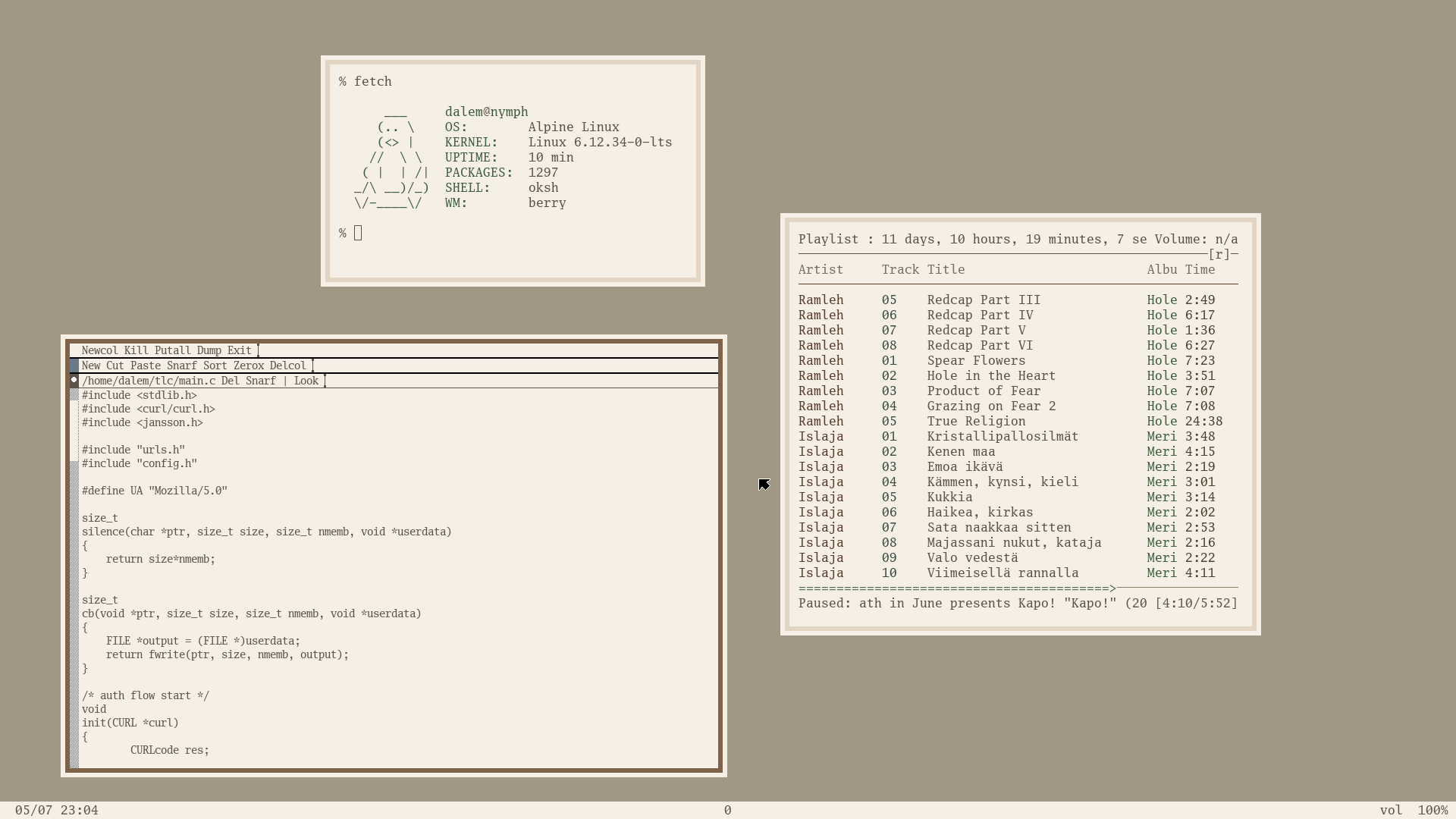The image size is (1456, 819).
Task: Click the terminal prompt cursor
Action: (358, 234)
